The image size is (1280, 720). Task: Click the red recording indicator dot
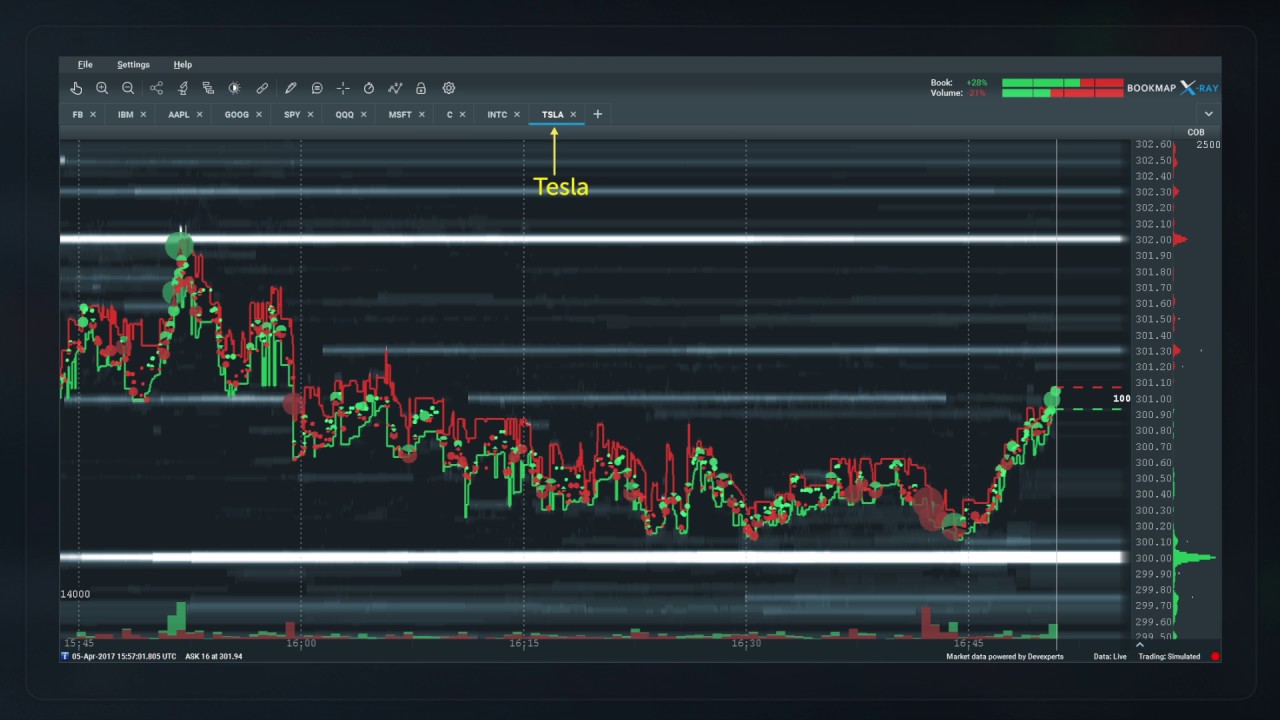point(1215,657)
